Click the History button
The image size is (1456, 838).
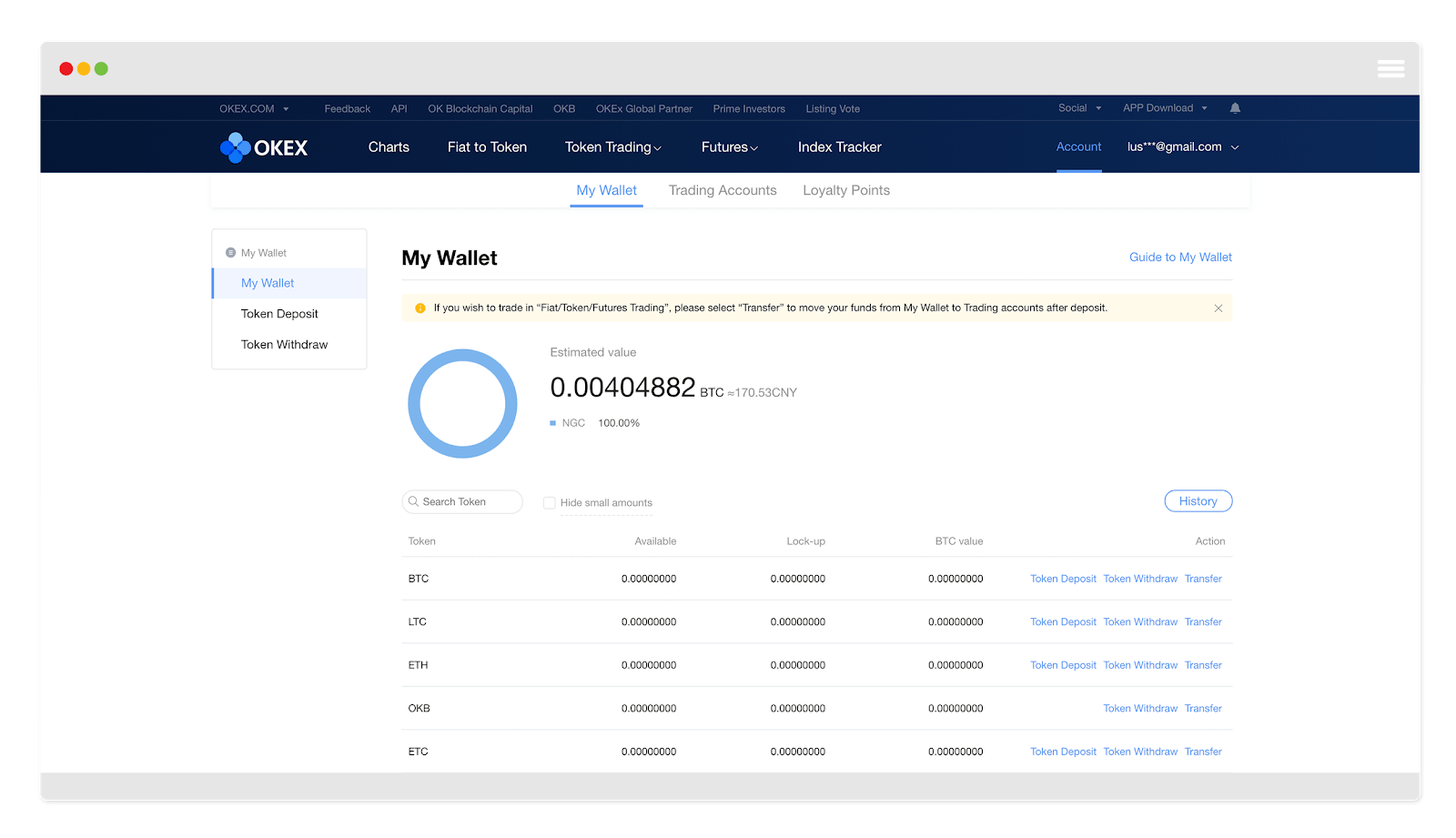(x=1198, y=501)
